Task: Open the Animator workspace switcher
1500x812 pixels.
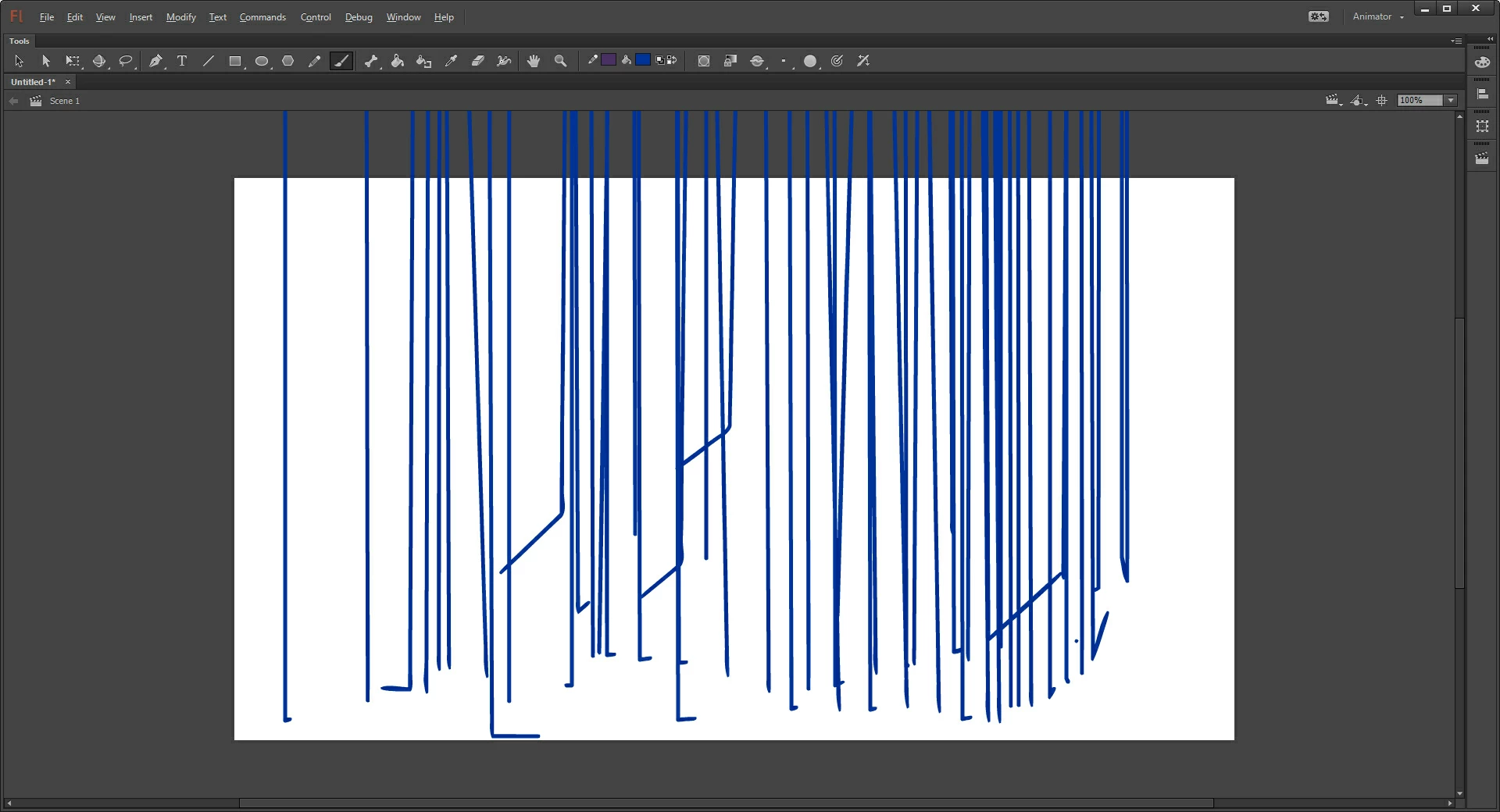Action: pyautogui.click(x=1378, y=16)
